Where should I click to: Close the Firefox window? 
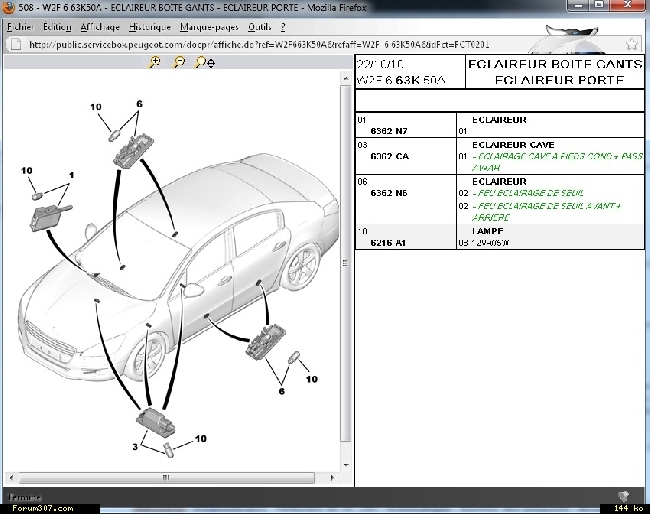pos(627,5)
